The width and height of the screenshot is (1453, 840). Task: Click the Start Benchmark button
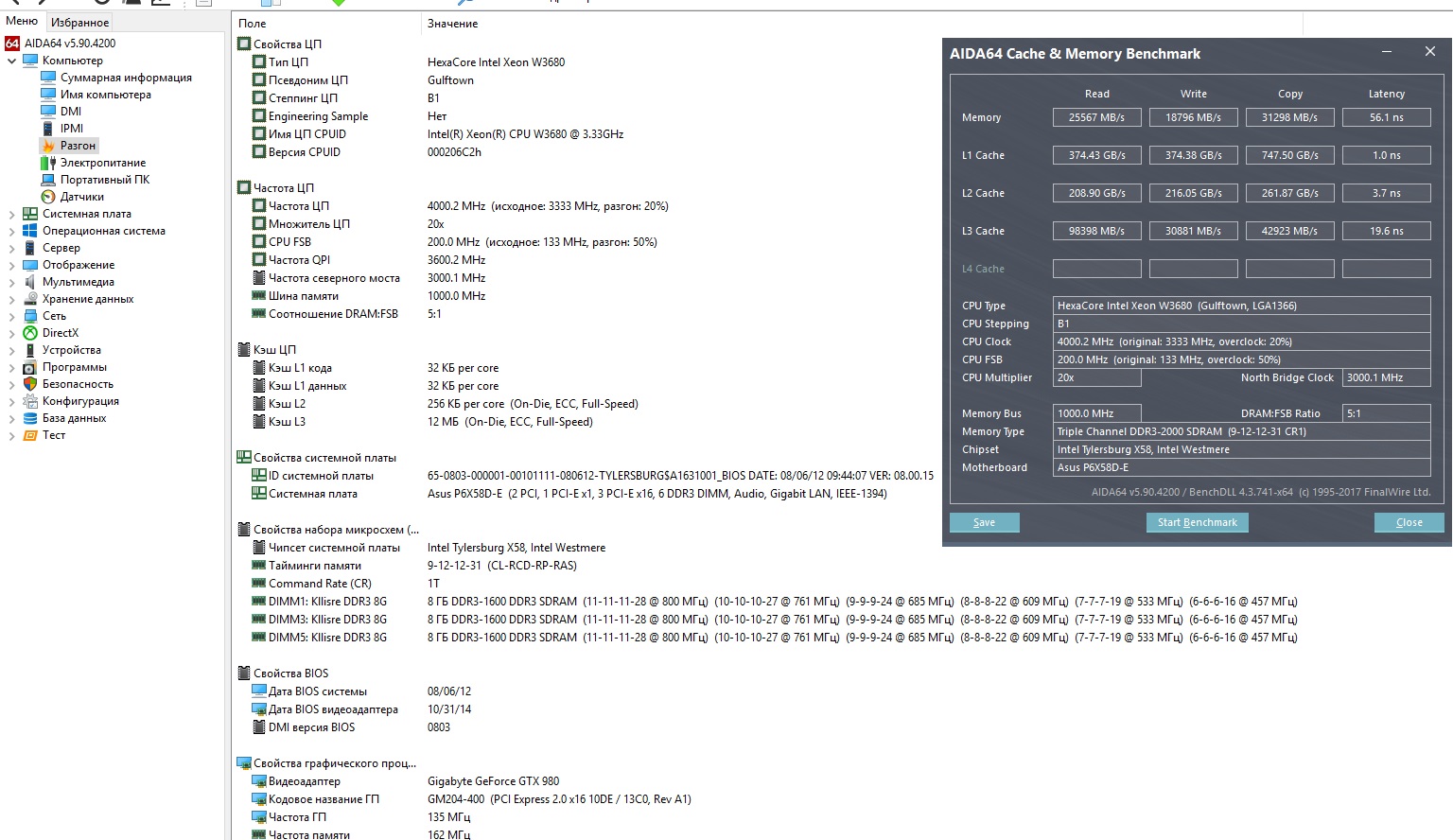[x=1197, y=522]
